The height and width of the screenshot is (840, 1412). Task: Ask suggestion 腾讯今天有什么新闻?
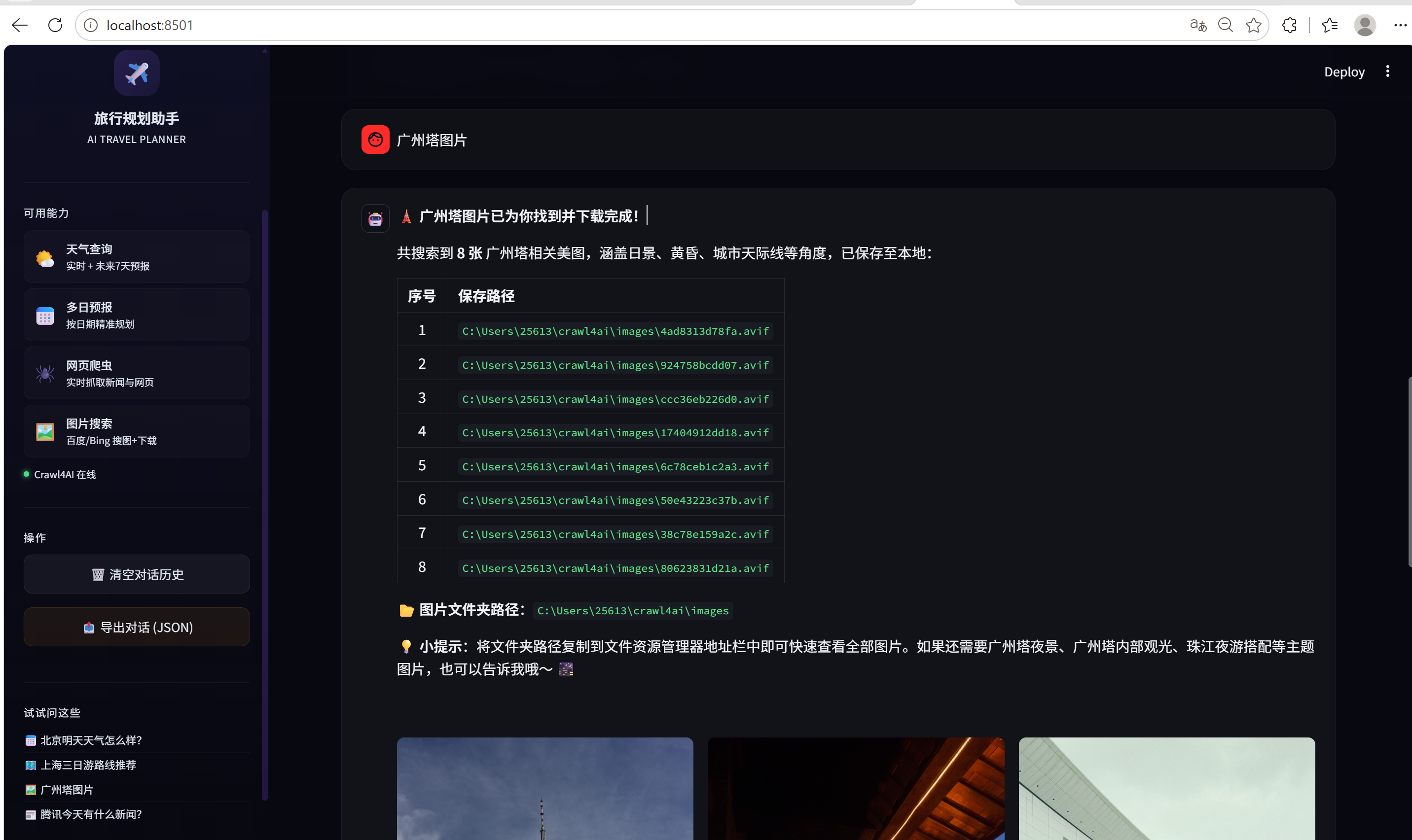click(x=84, y=814)
